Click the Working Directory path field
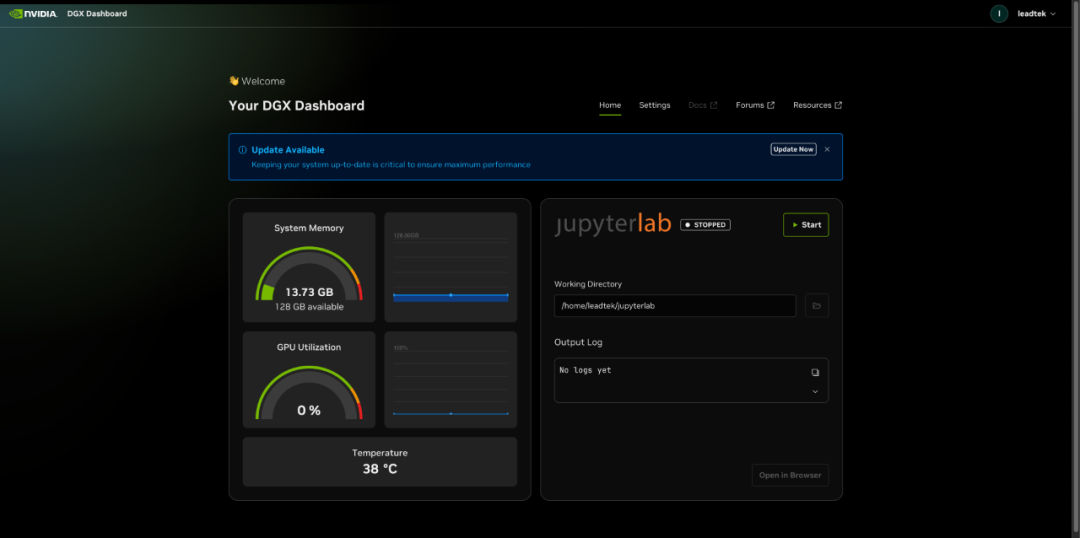Image resolution: width=1080 pixels, height=538 pixels. tap(675, 306)
